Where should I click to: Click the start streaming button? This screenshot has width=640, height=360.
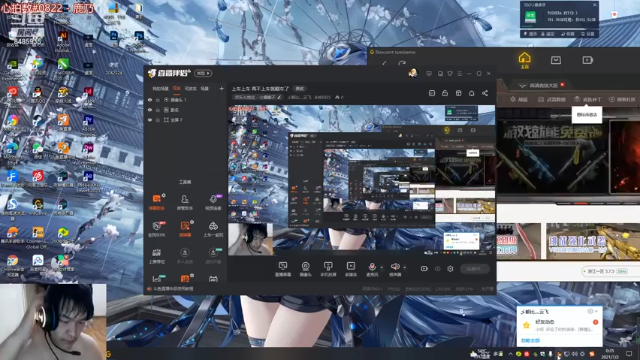click(474, 269)
